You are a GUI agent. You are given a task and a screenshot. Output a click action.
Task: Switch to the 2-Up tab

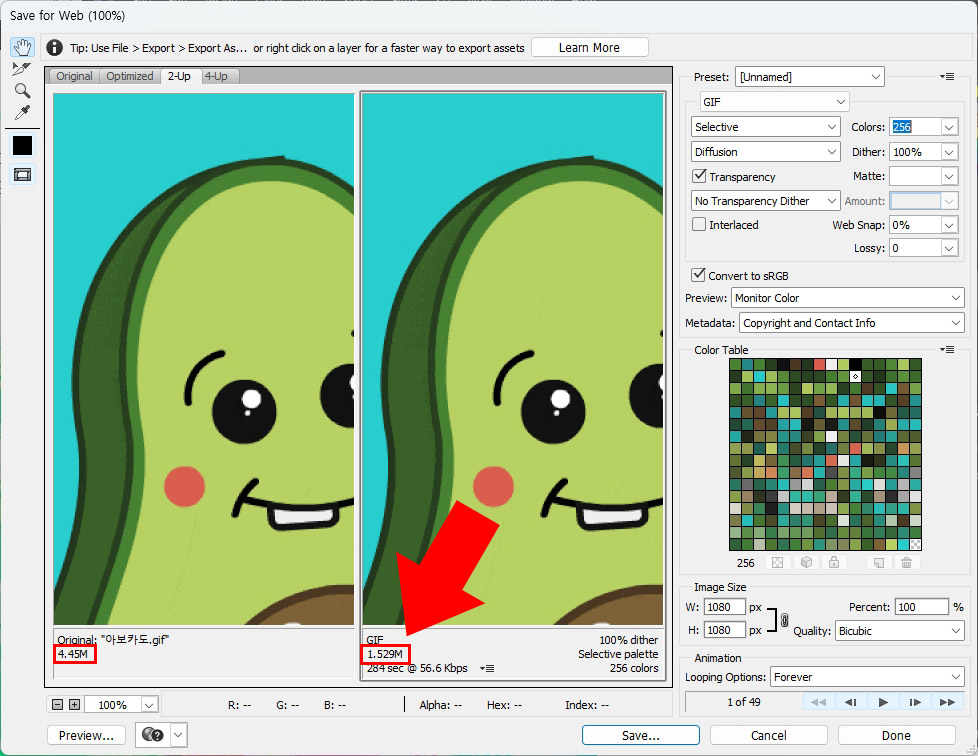point(179,76)
